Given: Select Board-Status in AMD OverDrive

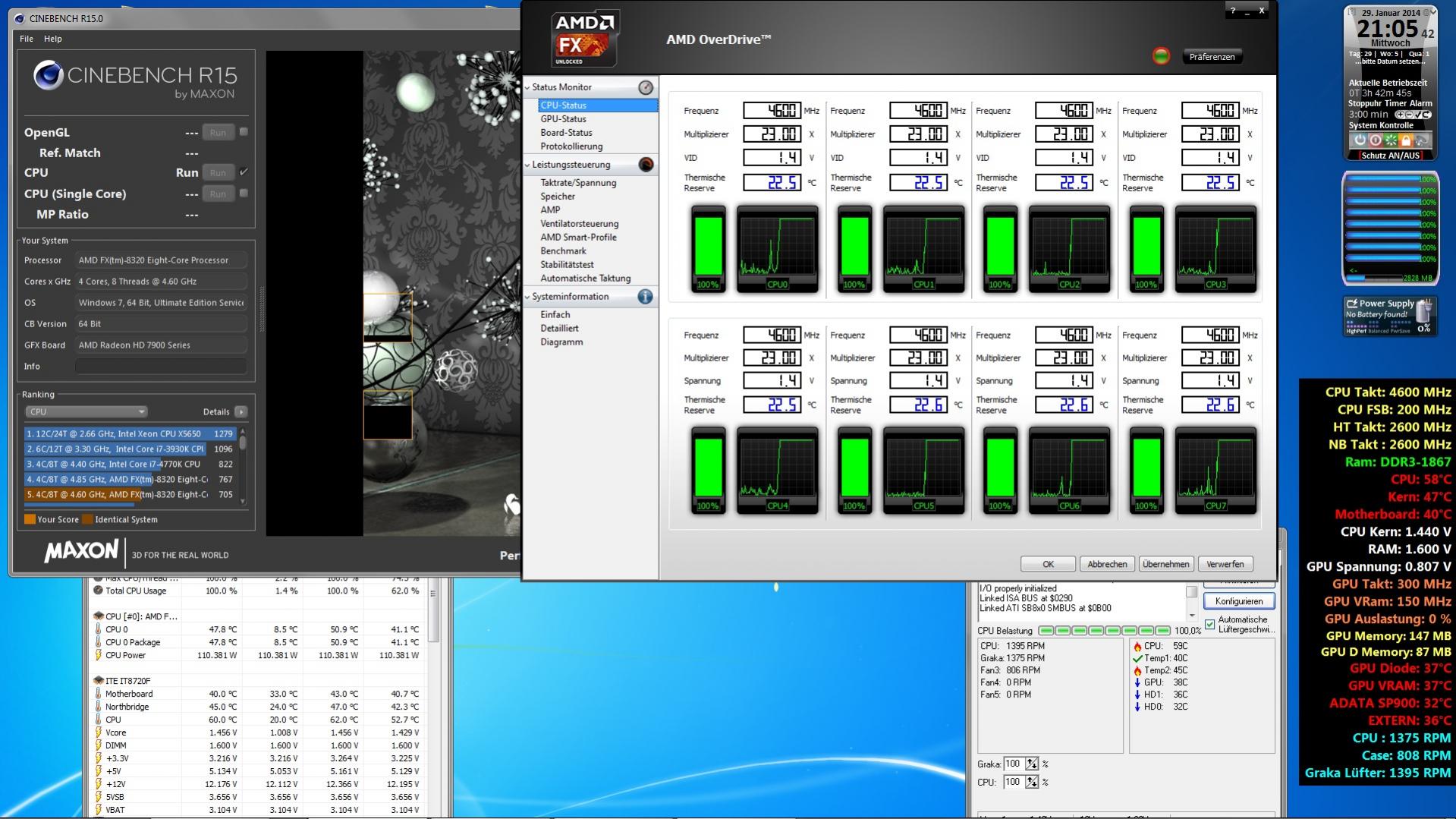Looking at the screenshot, I should click(566, 133).
